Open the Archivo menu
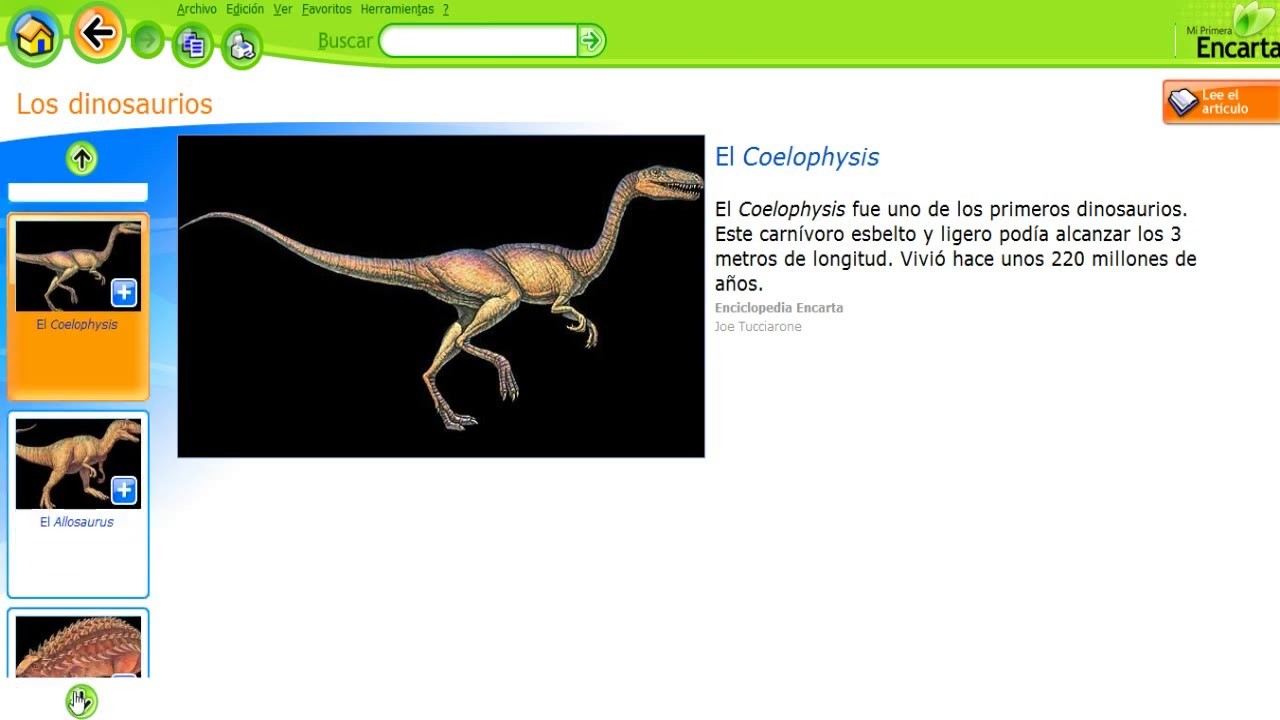The width and height of the screenshot is (1280, 720). (x=197, y=9)
